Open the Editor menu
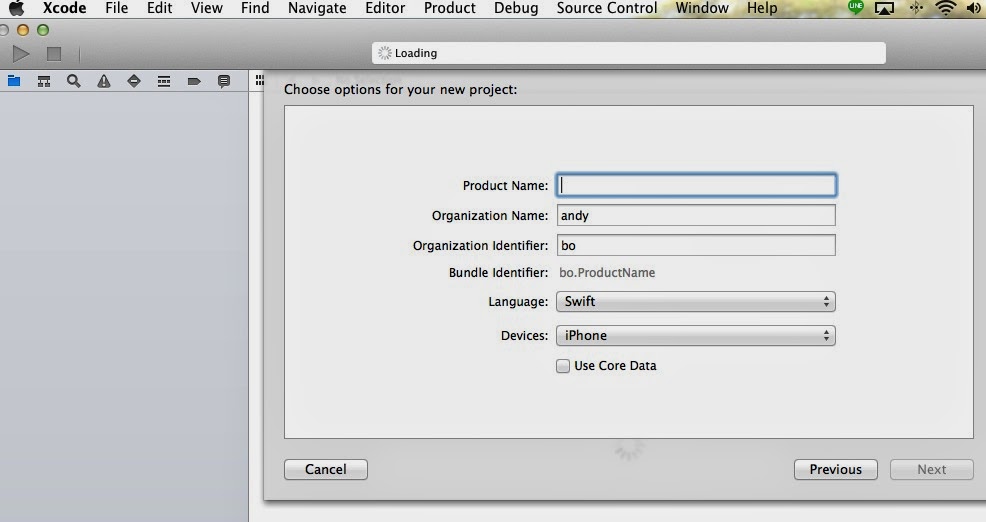Viewport: 986px width, 522px height. coord(385,8)
